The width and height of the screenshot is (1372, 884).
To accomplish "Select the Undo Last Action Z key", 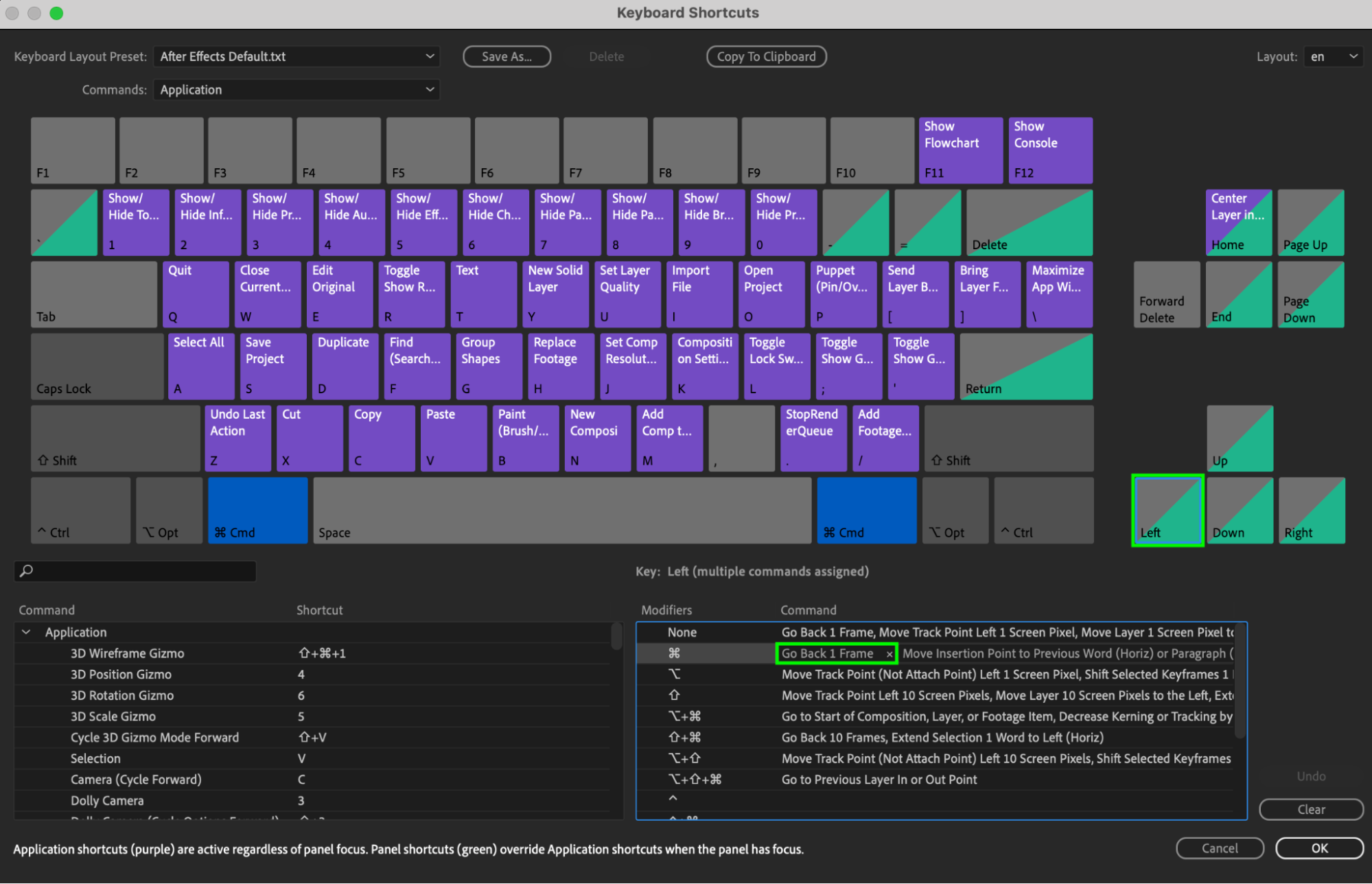I will click(x=237, y=438).
